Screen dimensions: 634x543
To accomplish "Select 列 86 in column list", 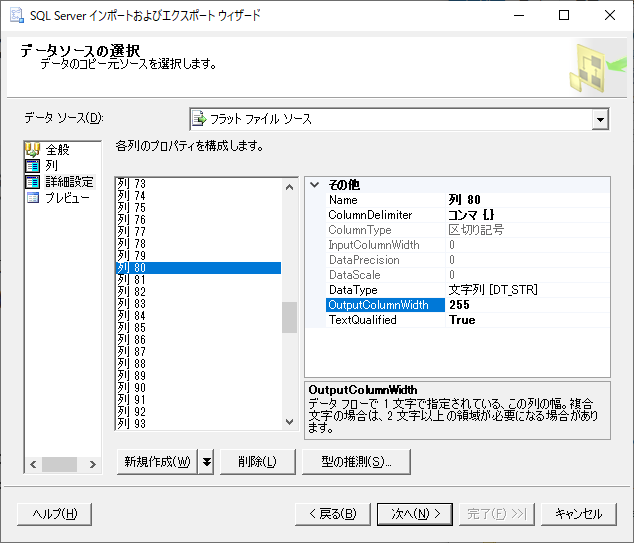I will tap(199, 340).
